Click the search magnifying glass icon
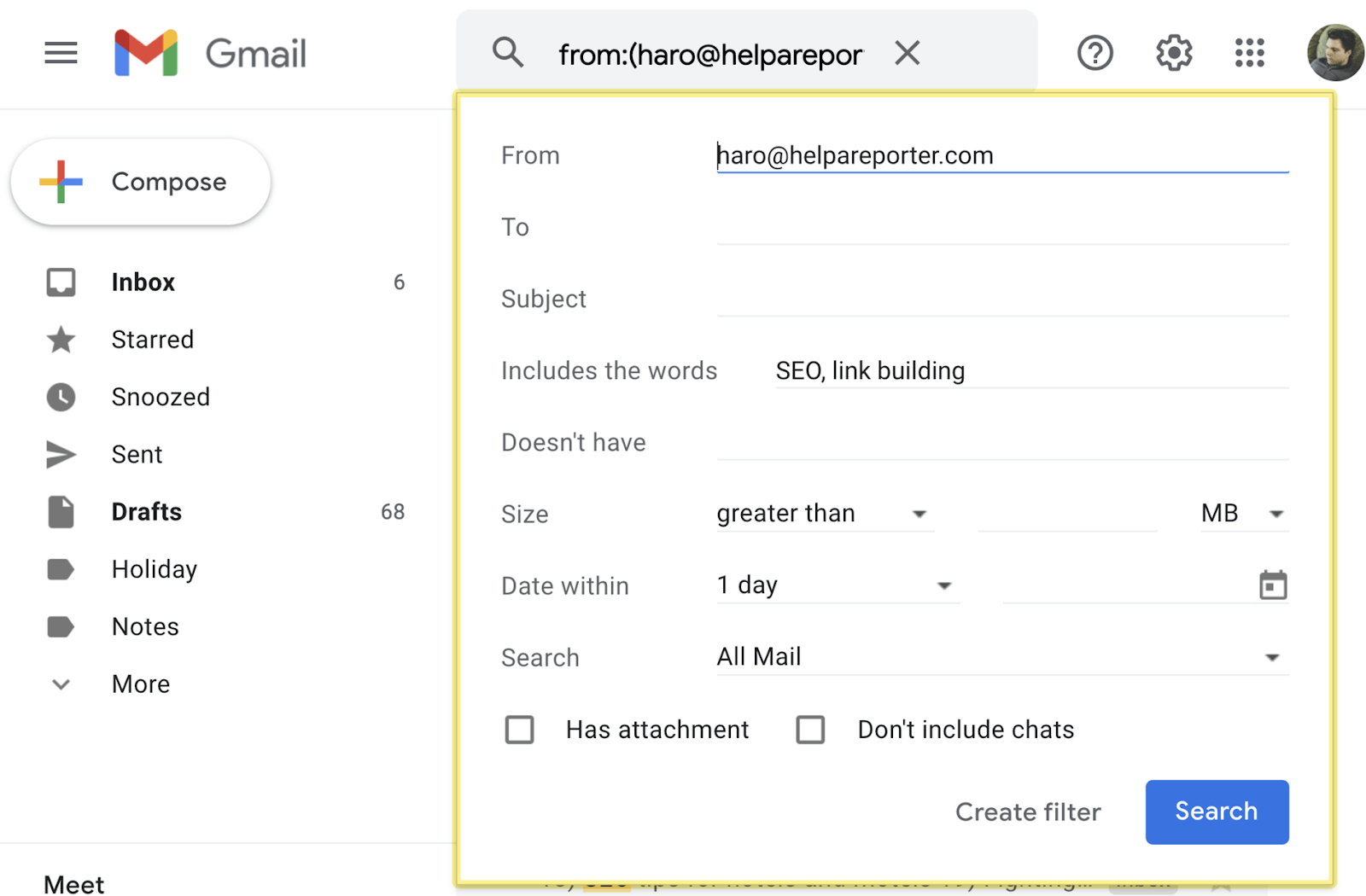The width and height of the screenshot is (1366, 896). 507,53
